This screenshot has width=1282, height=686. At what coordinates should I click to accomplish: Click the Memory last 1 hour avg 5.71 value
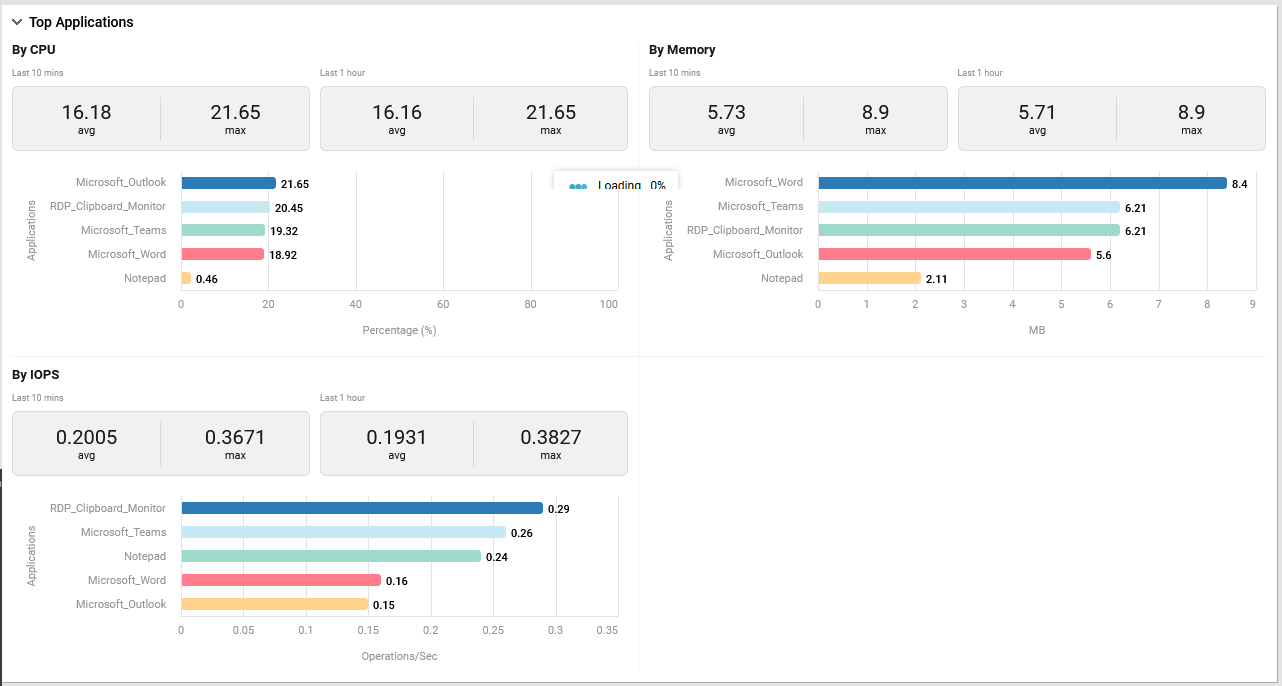[1037, 113]
